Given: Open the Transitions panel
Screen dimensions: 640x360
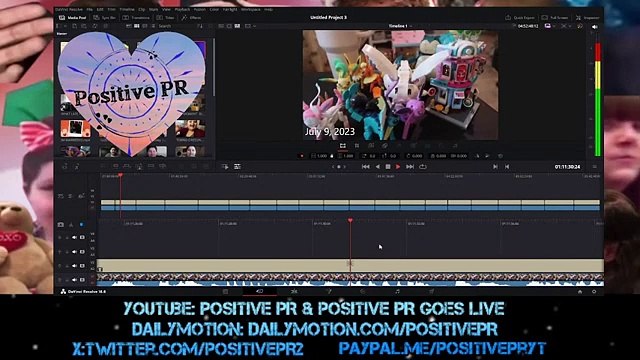Looking at the screenshot, I should 136,18.
